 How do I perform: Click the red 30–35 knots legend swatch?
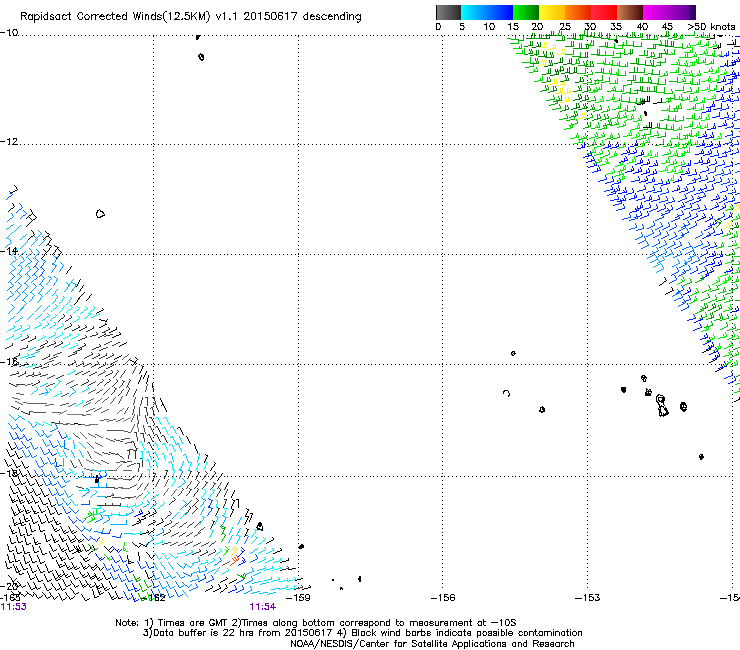[x=604, y=12]
